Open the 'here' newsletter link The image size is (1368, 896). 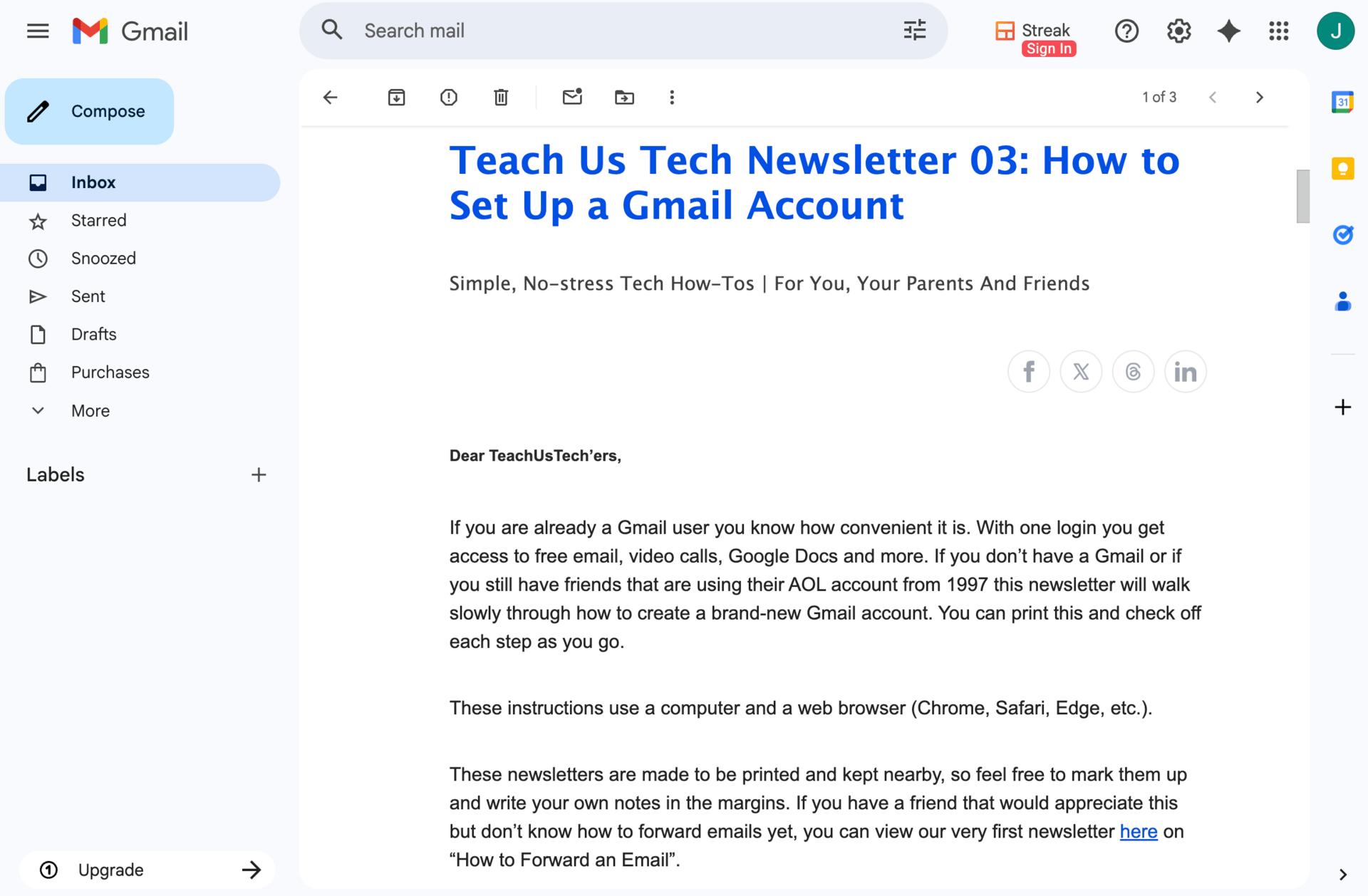(1138, 831)
